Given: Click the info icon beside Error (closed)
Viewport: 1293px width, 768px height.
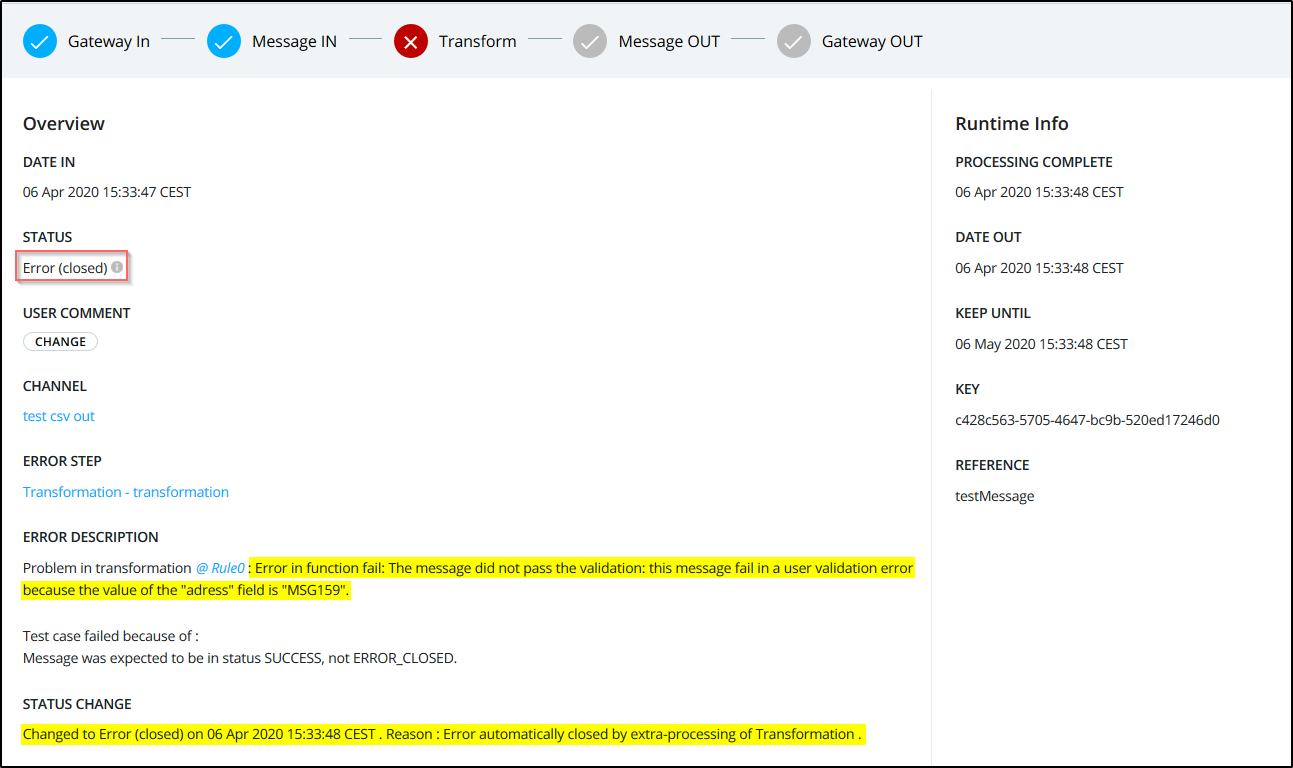Looking at the screenshot, I should 117,268.
